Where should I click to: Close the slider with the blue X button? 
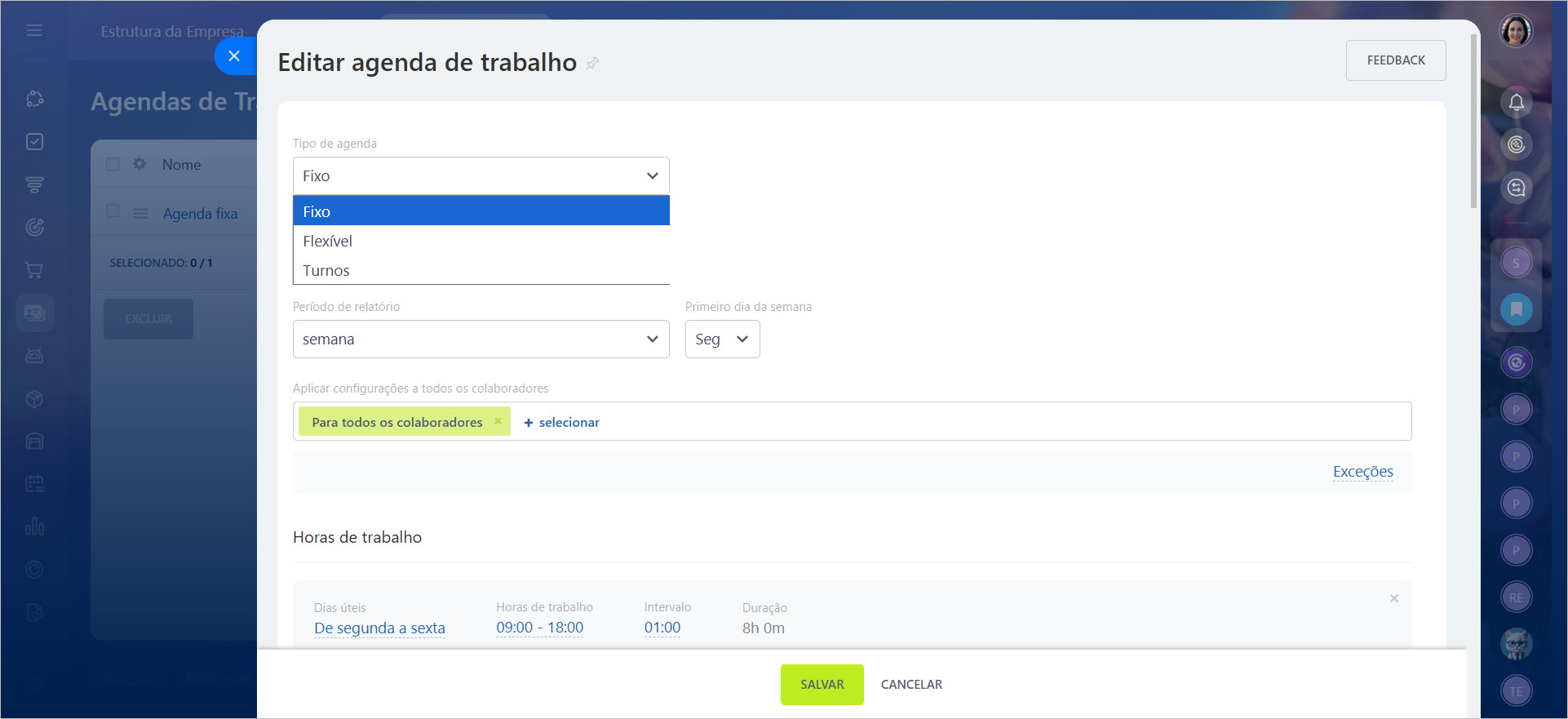(234, 56)
